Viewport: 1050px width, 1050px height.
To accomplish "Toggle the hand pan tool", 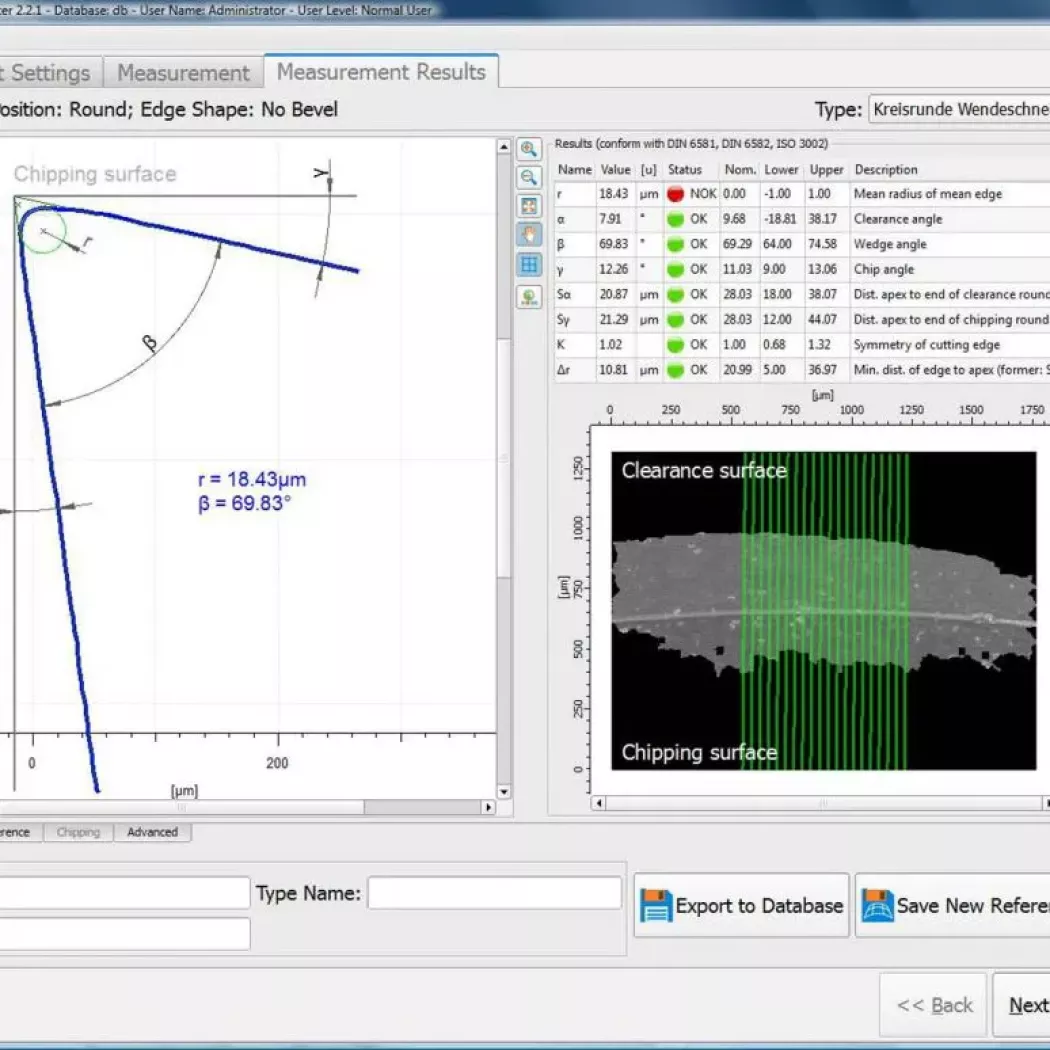I will 529,235.
